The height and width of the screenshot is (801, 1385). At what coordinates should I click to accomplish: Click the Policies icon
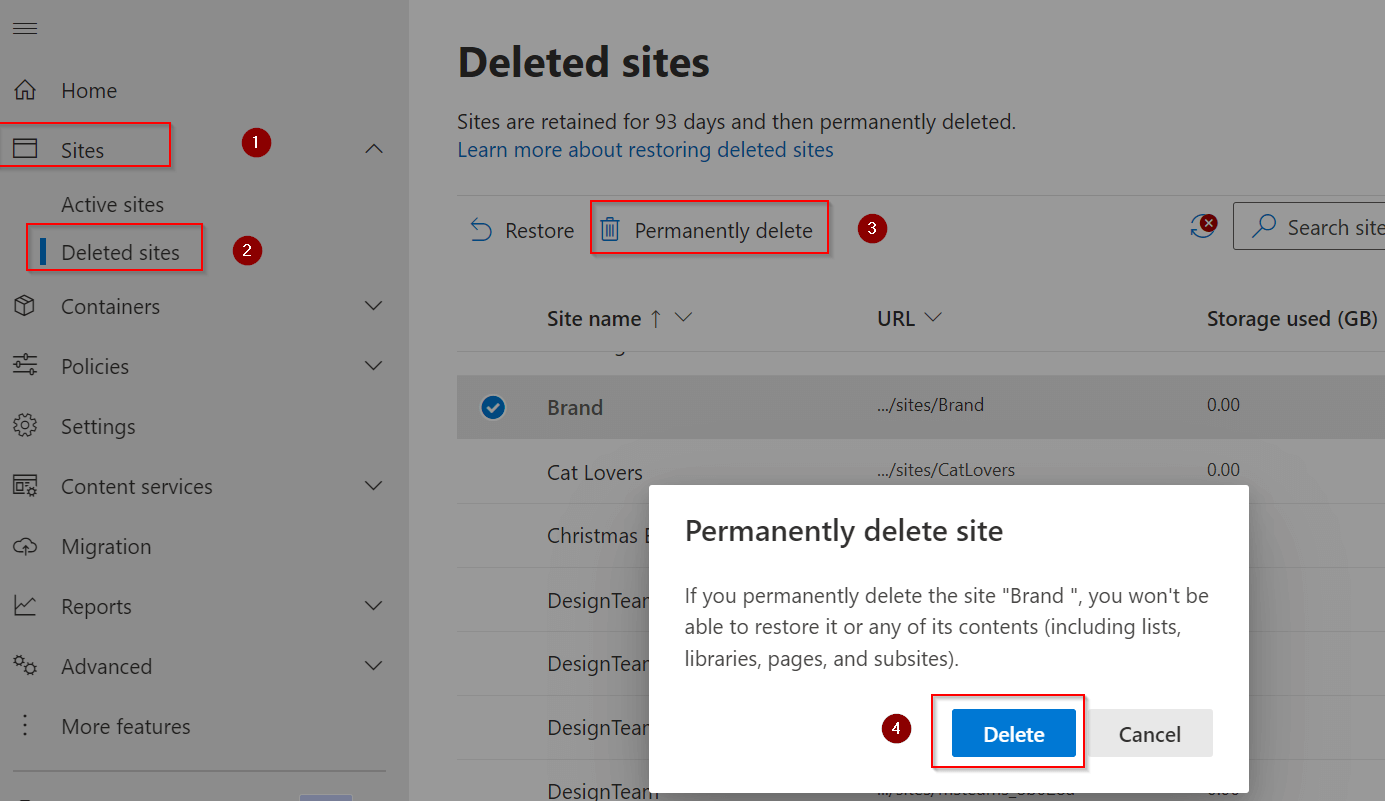[25, 366]
